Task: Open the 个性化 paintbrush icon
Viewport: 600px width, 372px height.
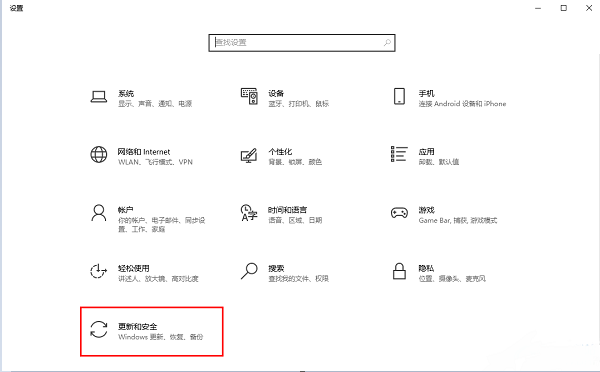Action: [x=249, y=155]
